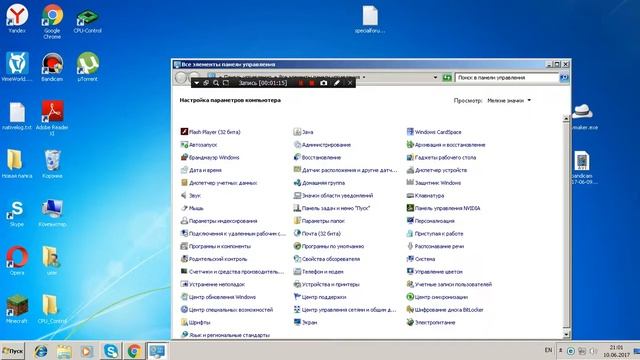Open Параметры папок item
This screenshot has height=360, width=640.
click(319, 221)
